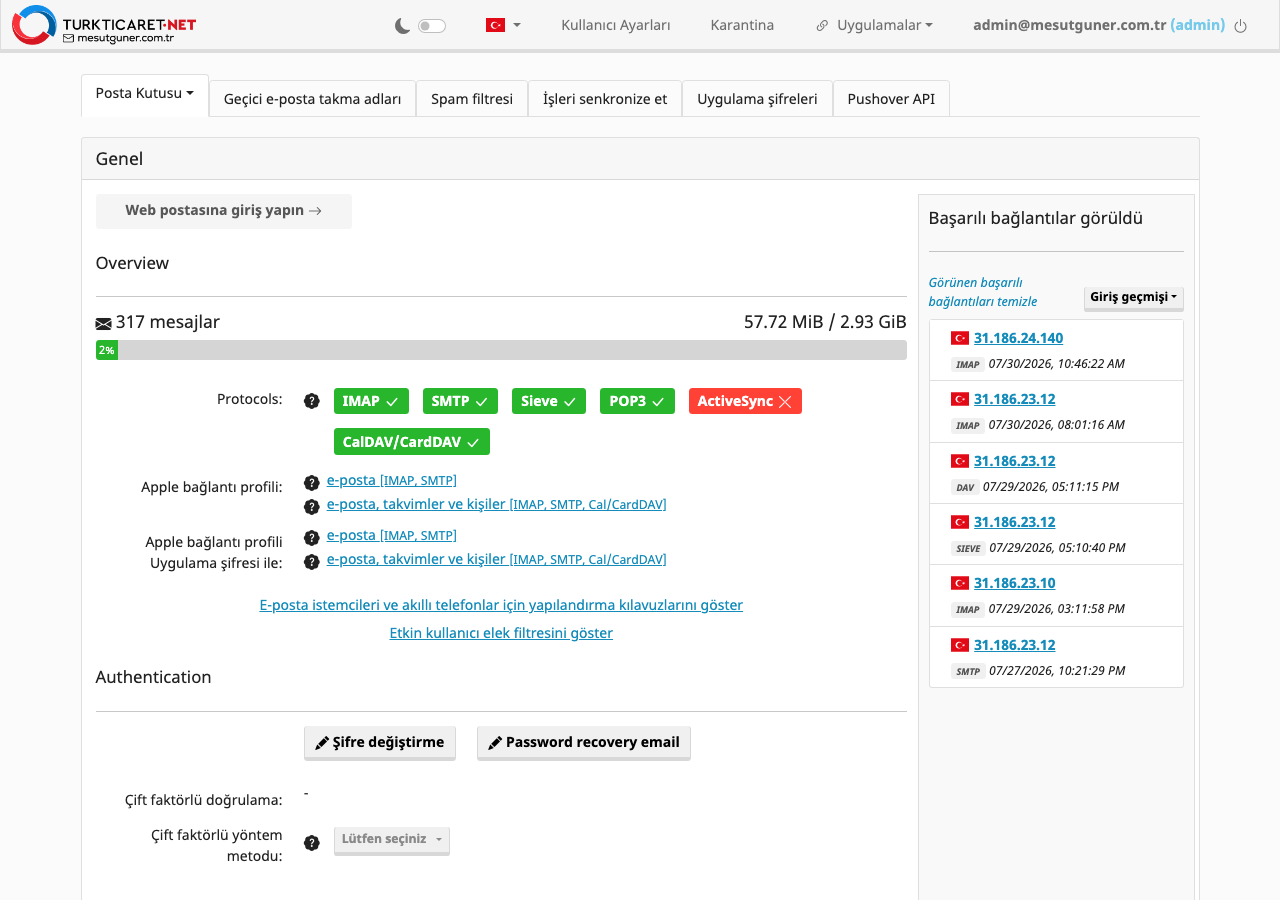This screenshot has height=900, width=1280.
Task: Open the Lütfen seçiniz dropdown
Action: (392, 840)
